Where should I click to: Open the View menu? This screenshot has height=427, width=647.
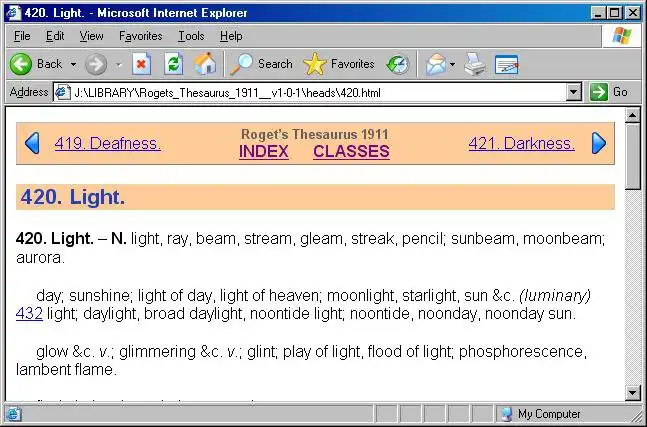pyautogui.click(x=91, y=36)
